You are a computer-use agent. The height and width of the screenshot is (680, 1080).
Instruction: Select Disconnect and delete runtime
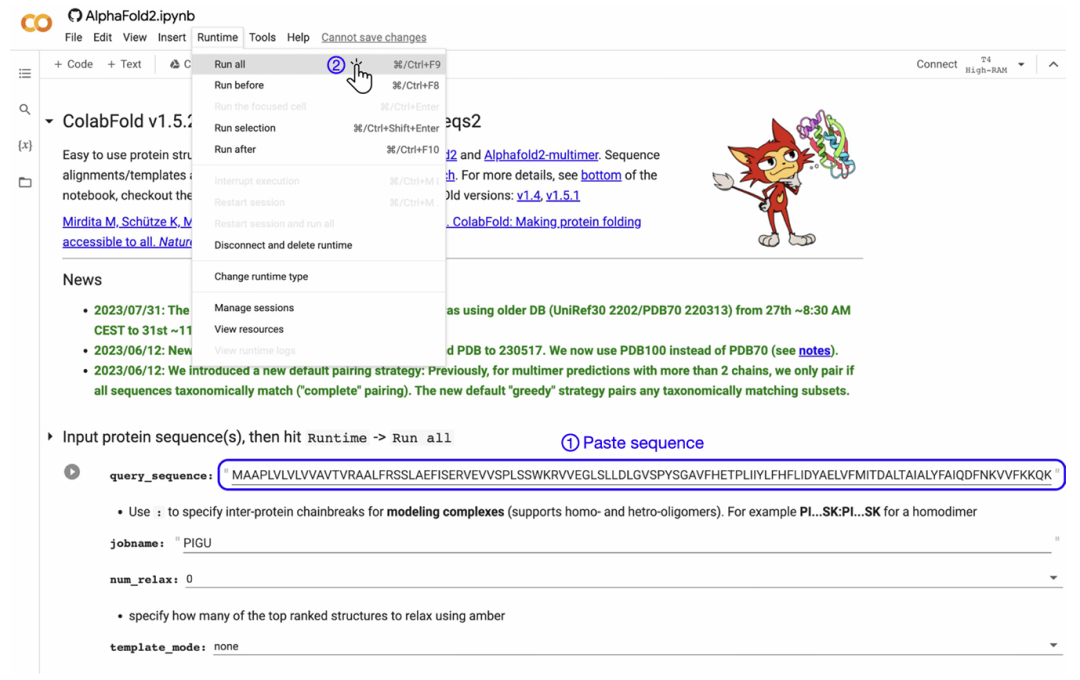[319, 245]
